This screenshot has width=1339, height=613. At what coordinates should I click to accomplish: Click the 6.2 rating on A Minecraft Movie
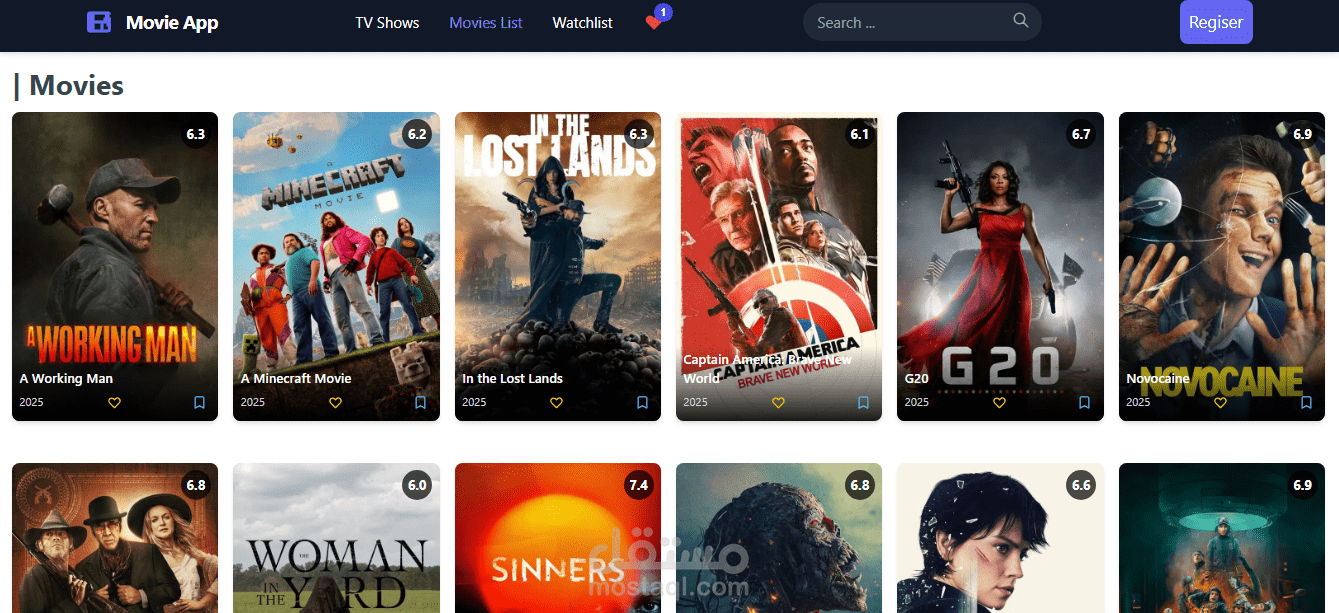click(x=417, y=134)
